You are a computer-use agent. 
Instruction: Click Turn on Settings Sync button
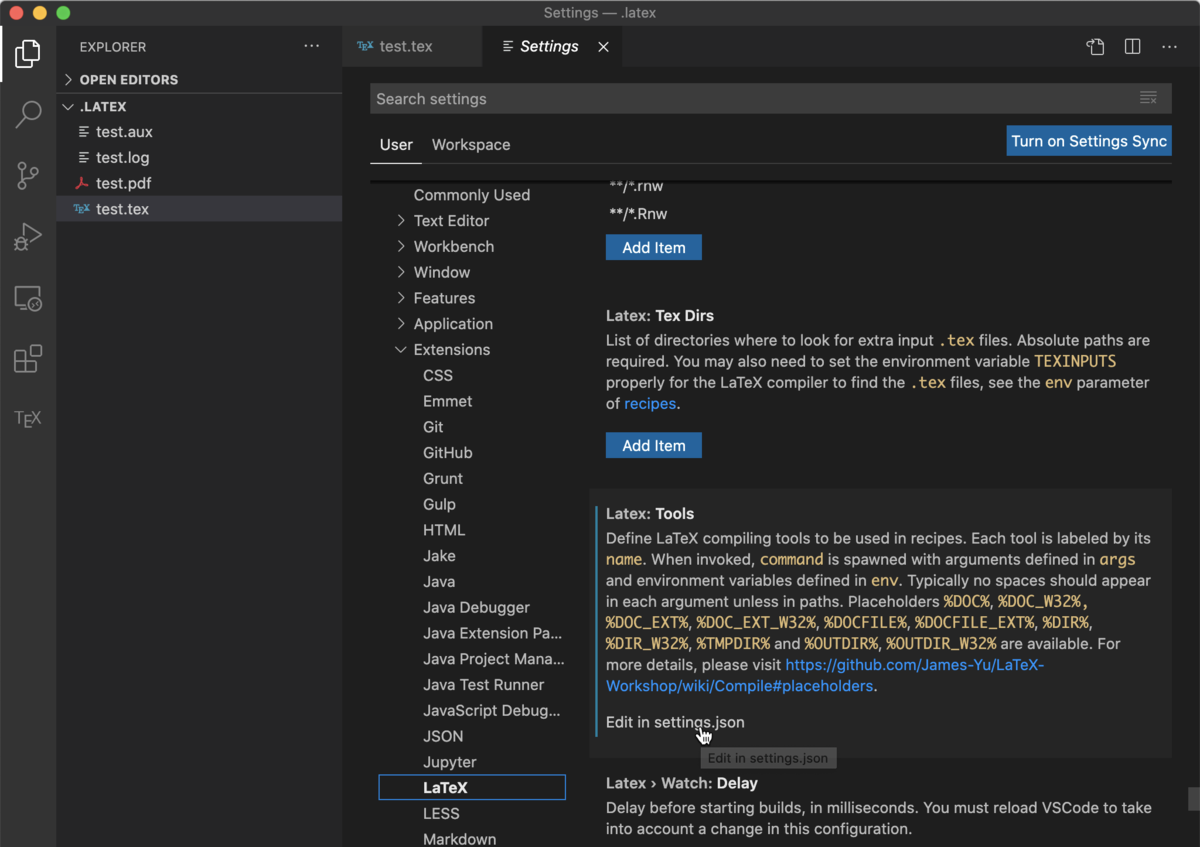pos(1089,141)
